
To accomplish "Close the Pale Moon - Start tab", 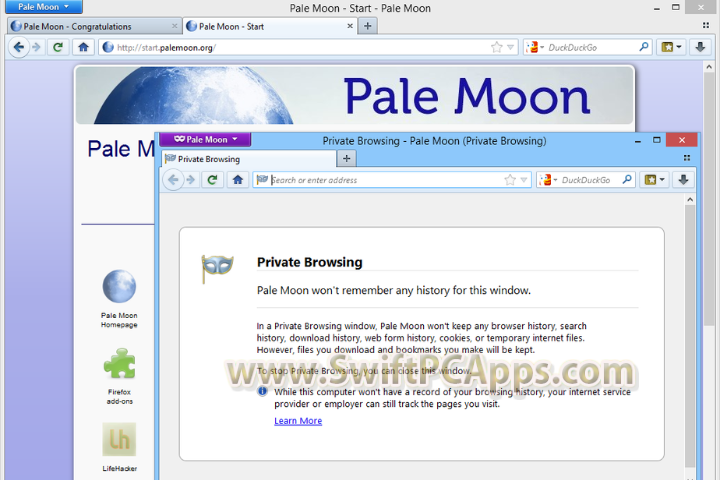I will click(x=350, y=26).
